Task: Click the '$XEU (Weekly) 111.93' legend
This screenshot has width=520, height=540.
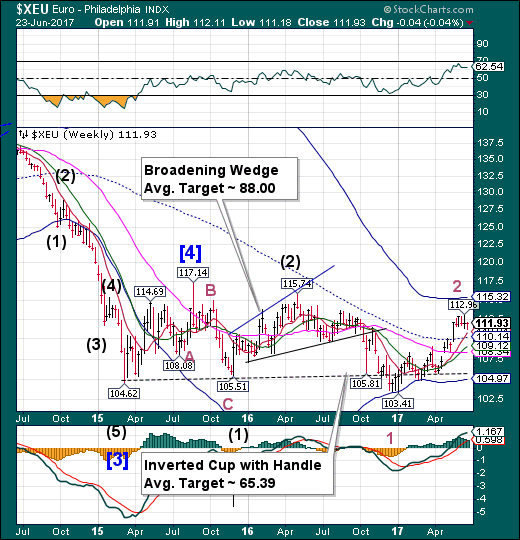Action: point(94,134)
